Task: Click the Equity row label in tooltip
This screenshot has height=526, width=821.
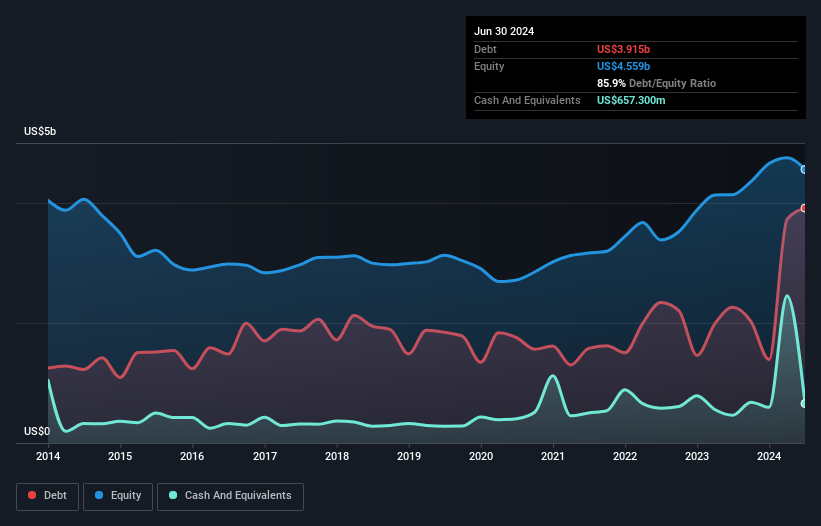Action: click(489, 66)
